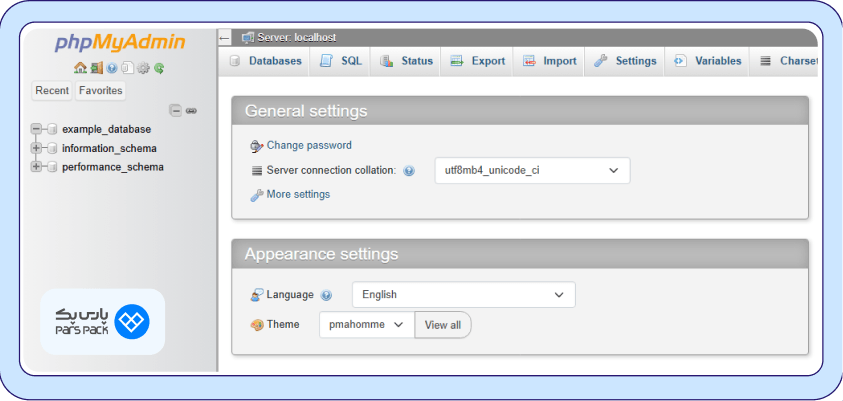Open the Theme dropdown showing pmahomme

click(367, 325)
